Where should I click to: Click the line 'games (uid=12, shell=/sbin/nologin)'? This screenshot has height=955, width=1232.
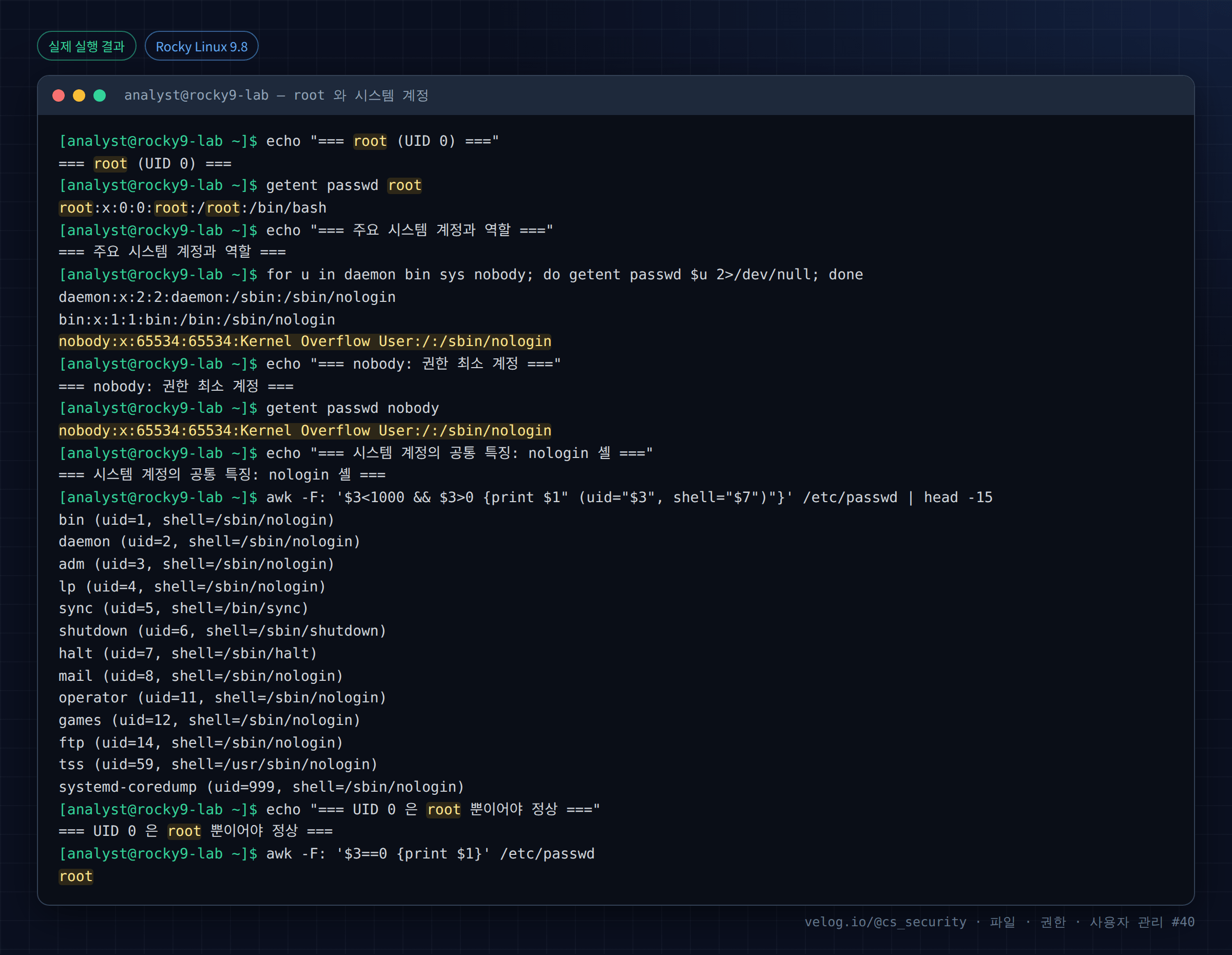[x=209, y=720]
